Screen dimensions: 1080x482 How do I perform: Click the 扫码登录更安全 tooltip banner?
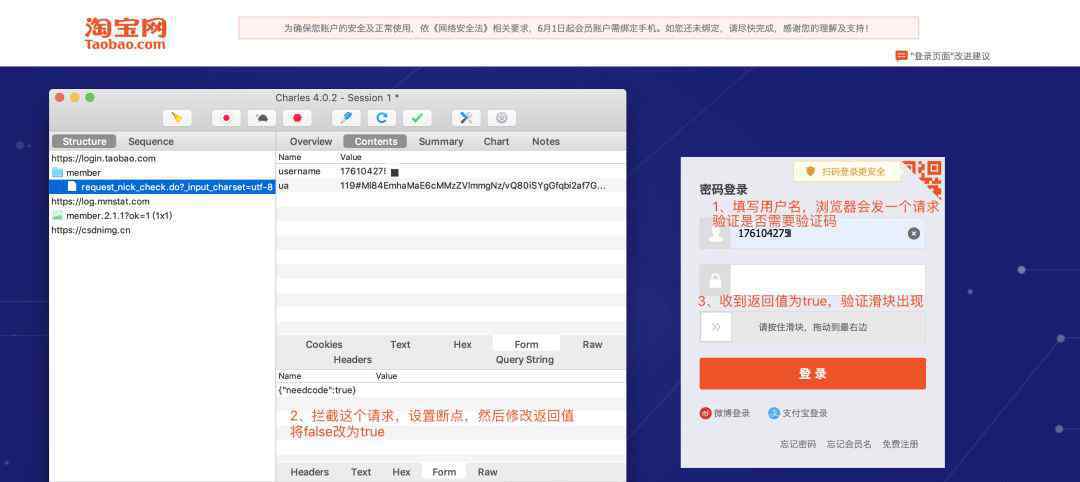(x=847, y=171)
